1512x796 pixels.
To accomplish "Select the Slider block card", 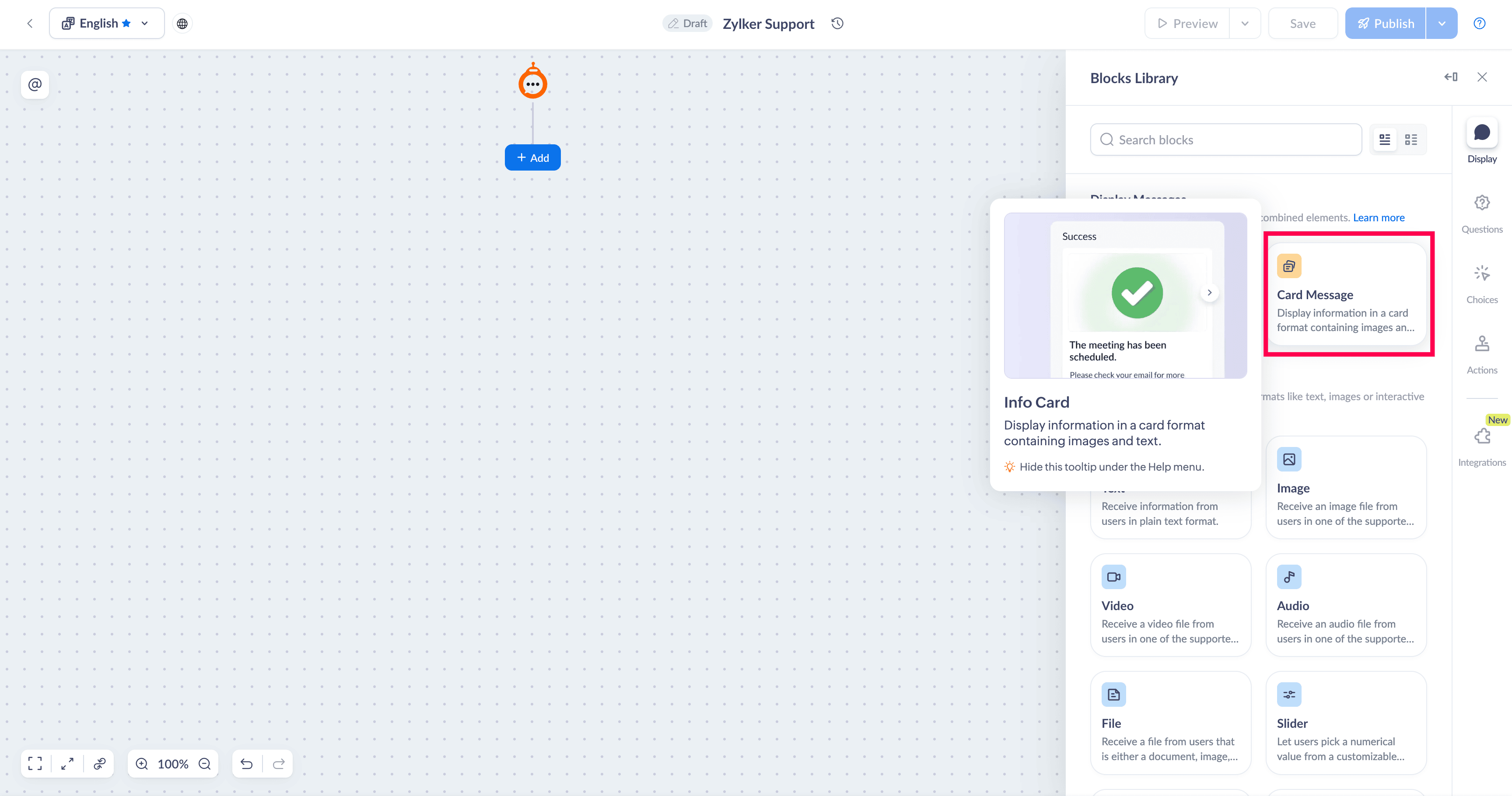I will pyautogui.click(x=1345, y=723).
